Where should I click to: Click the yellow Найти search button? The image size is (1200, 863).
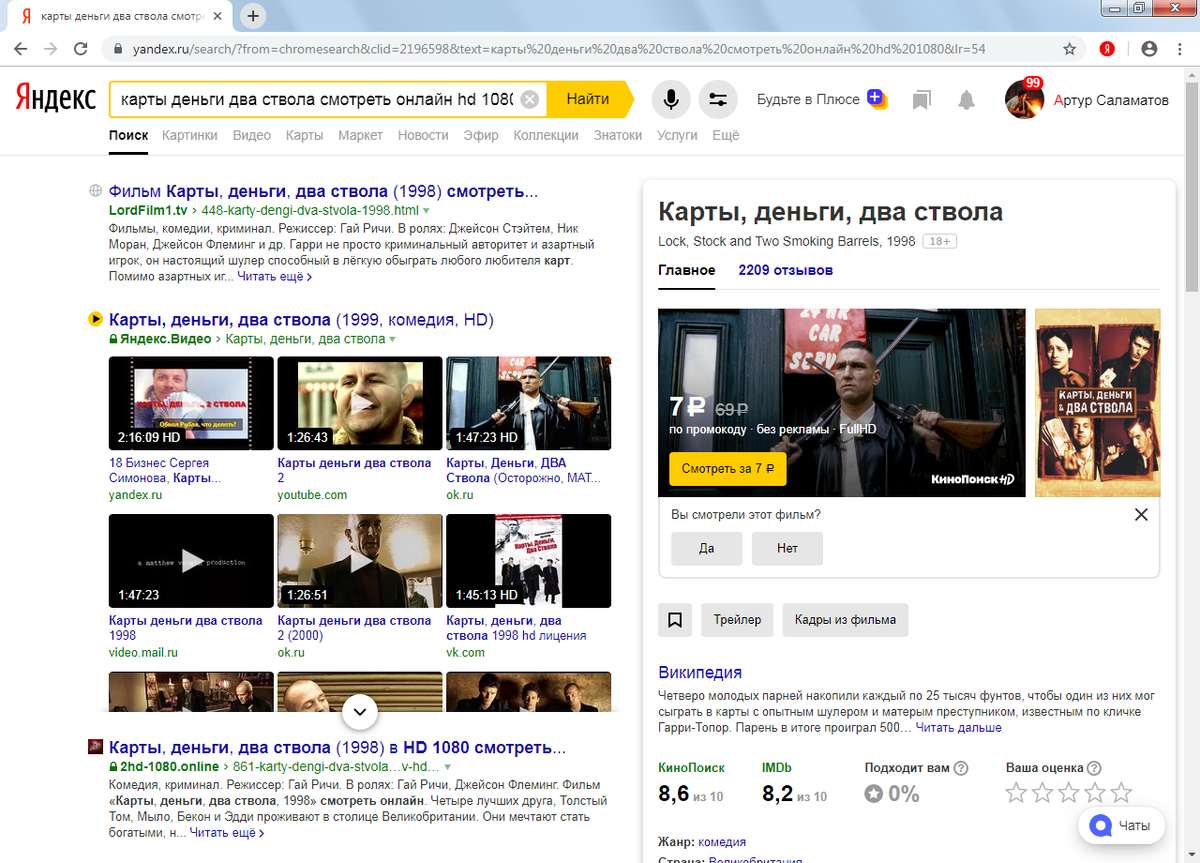click(588, 99)
